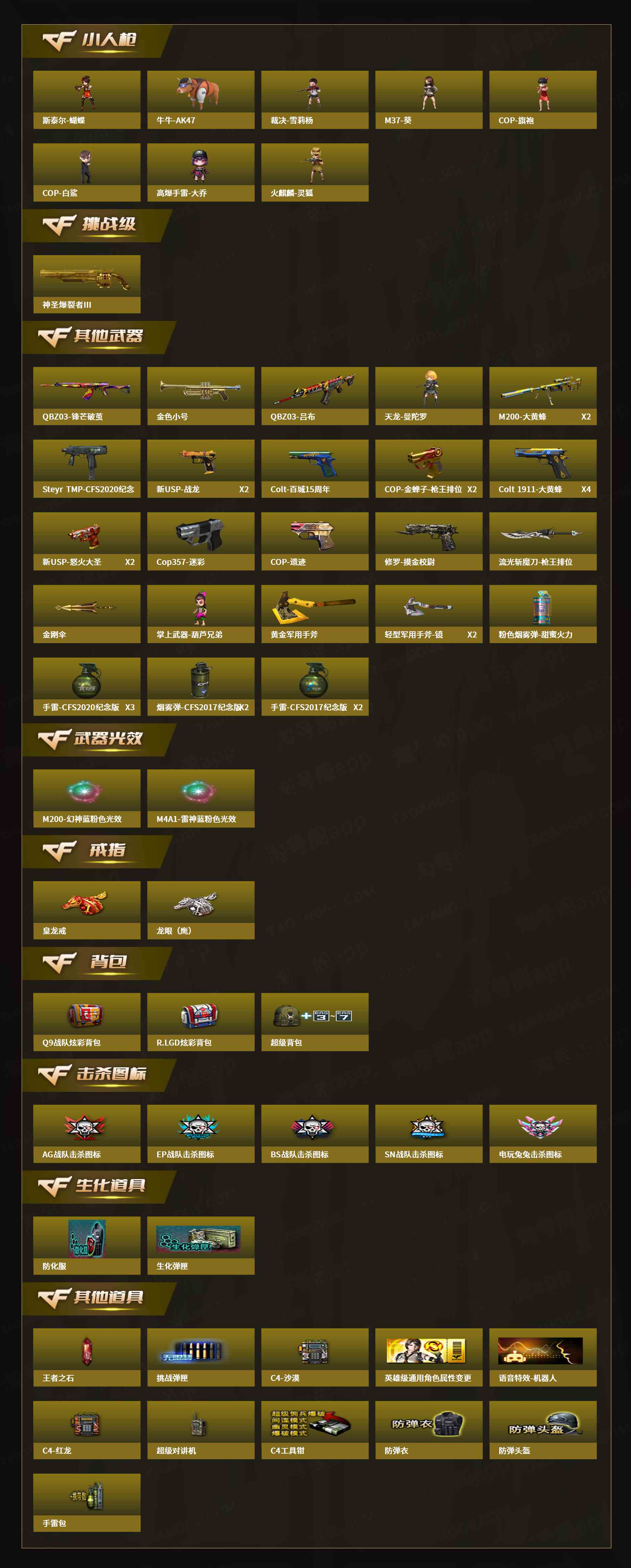Screen dimensions: 631x1568
Task: Select the EP战队击杀图标 skull badge
Action: click(201, 1133)
